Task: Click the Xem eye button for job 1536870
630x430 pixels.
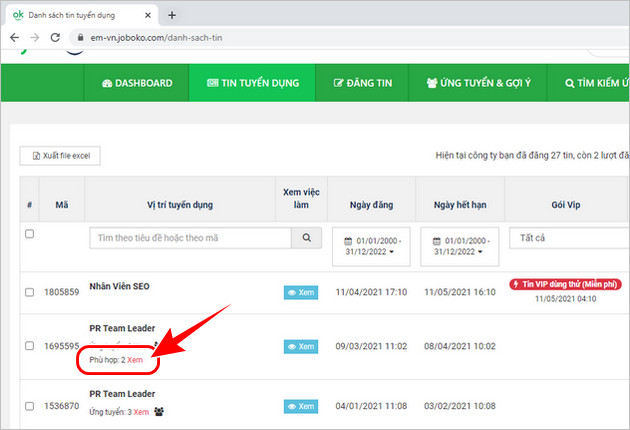Action: coord(301,406)
